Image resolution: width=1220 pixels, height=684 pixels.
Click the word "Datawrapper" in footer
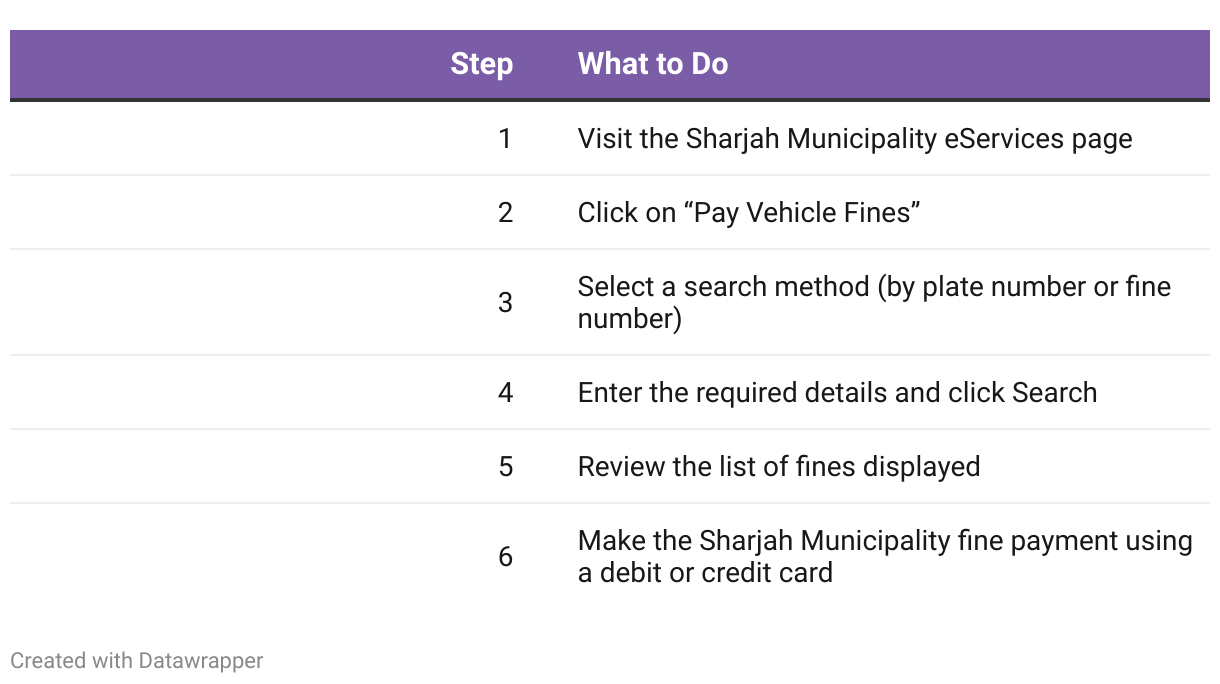point(201,661)
